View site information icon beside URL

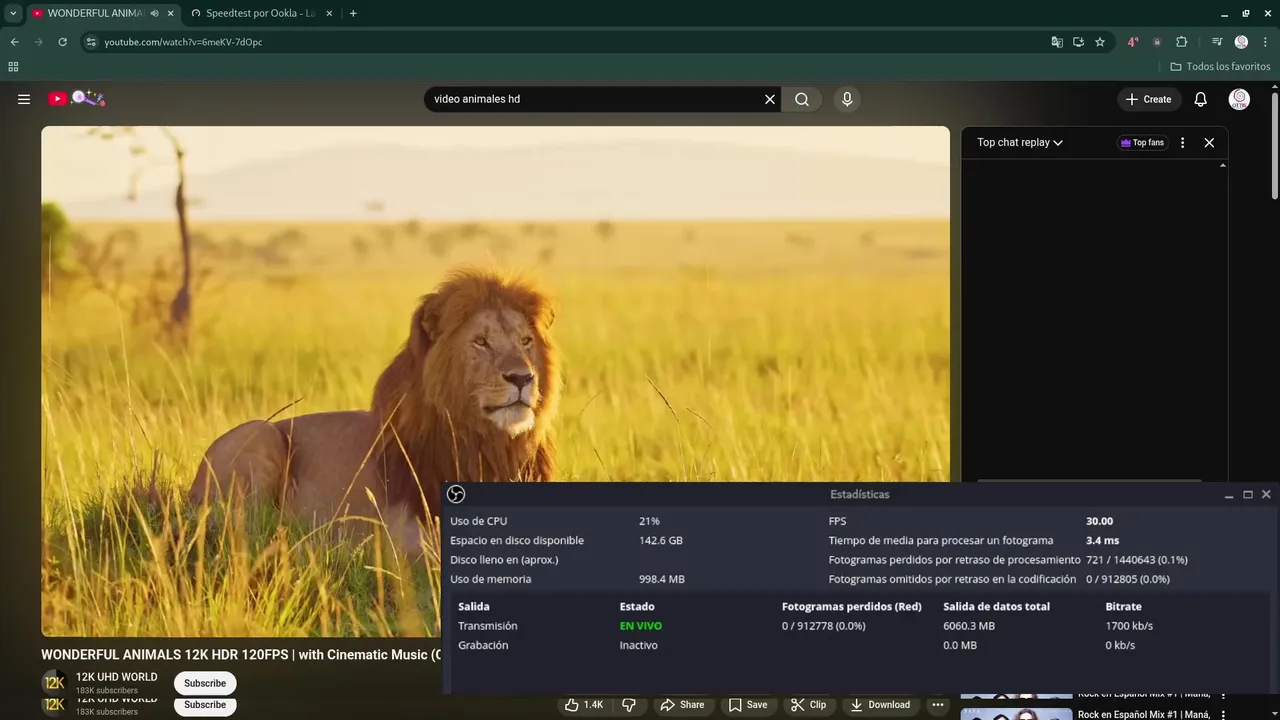90,42
